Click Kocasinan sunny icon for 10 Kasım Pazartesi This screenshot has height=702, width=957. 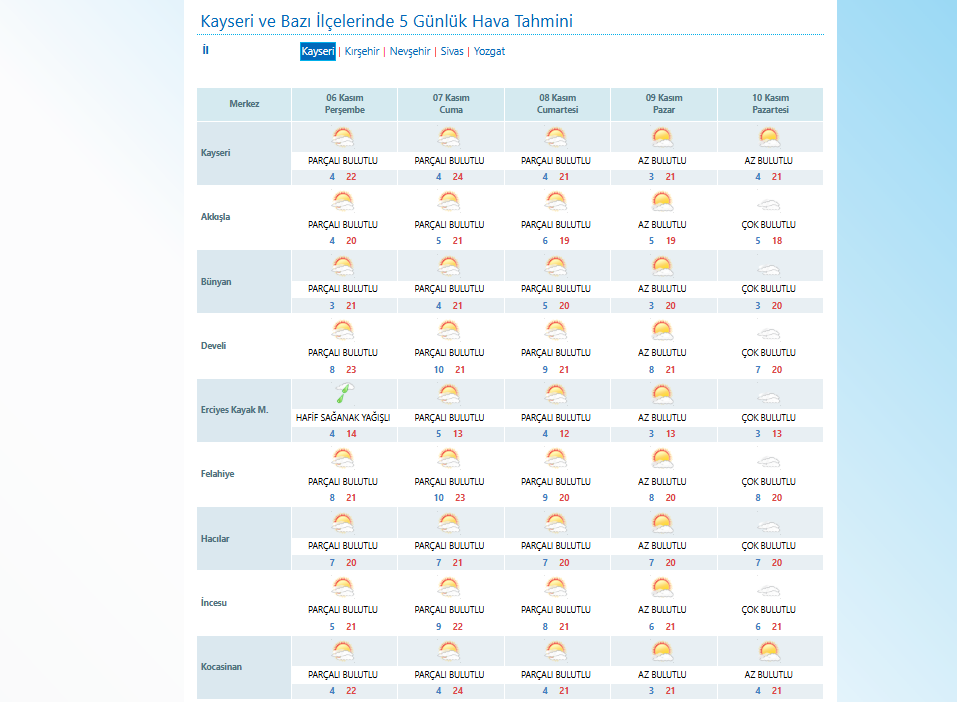click(769, 651)
